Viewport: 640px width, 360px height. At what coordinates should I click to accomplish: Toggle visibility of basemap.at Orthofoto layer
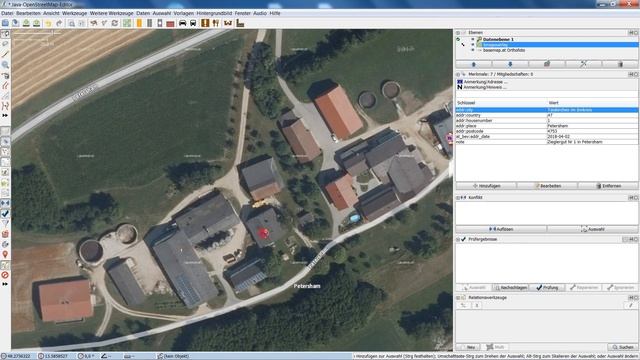(473, 50)
